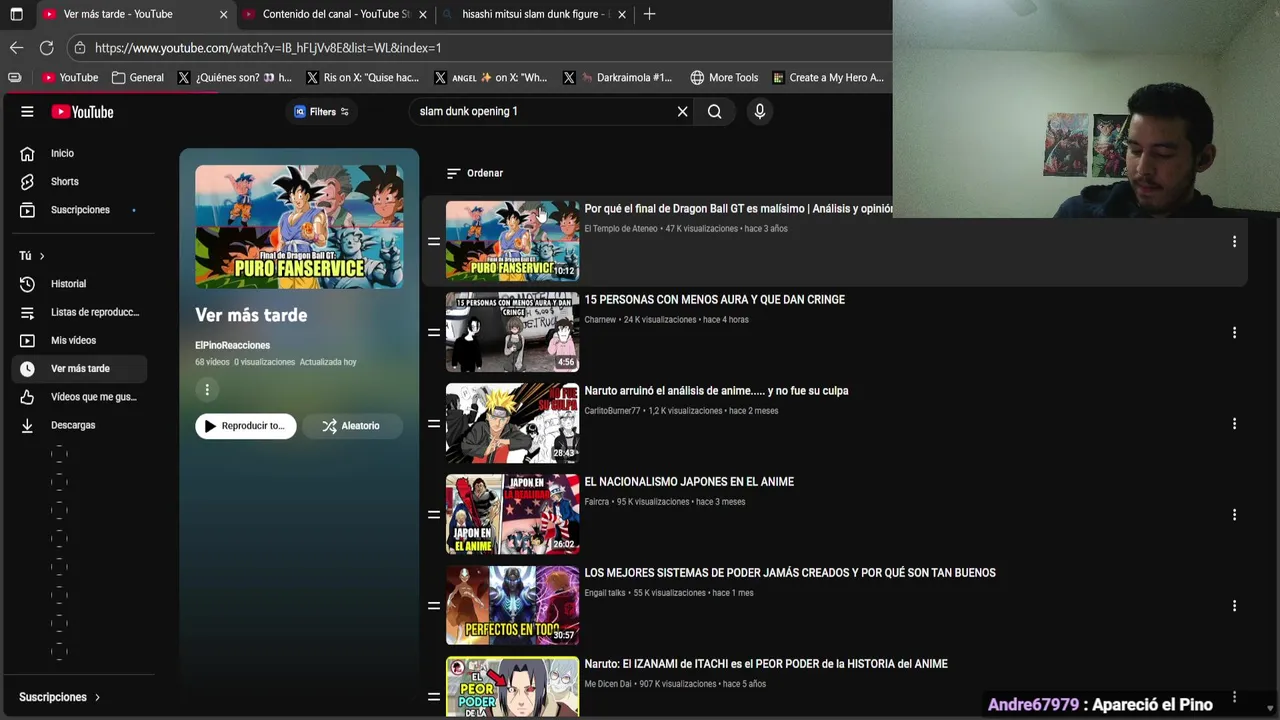Image resolution: width=1280 pixels, height=720 pixels.
Task: Open Vídeos que me gustan
Action: (80, 397)
